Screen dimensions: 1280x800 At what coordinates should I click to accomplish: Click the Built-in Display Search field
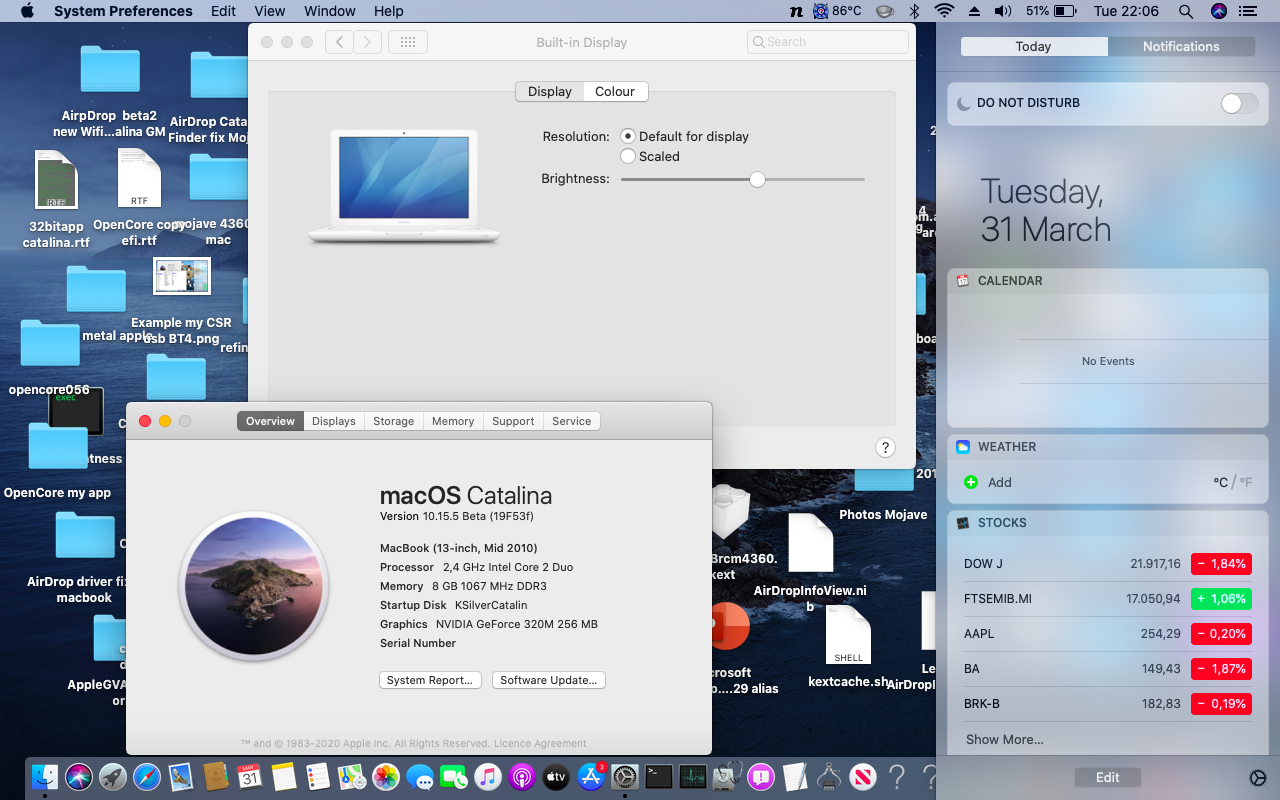[827, 42]
